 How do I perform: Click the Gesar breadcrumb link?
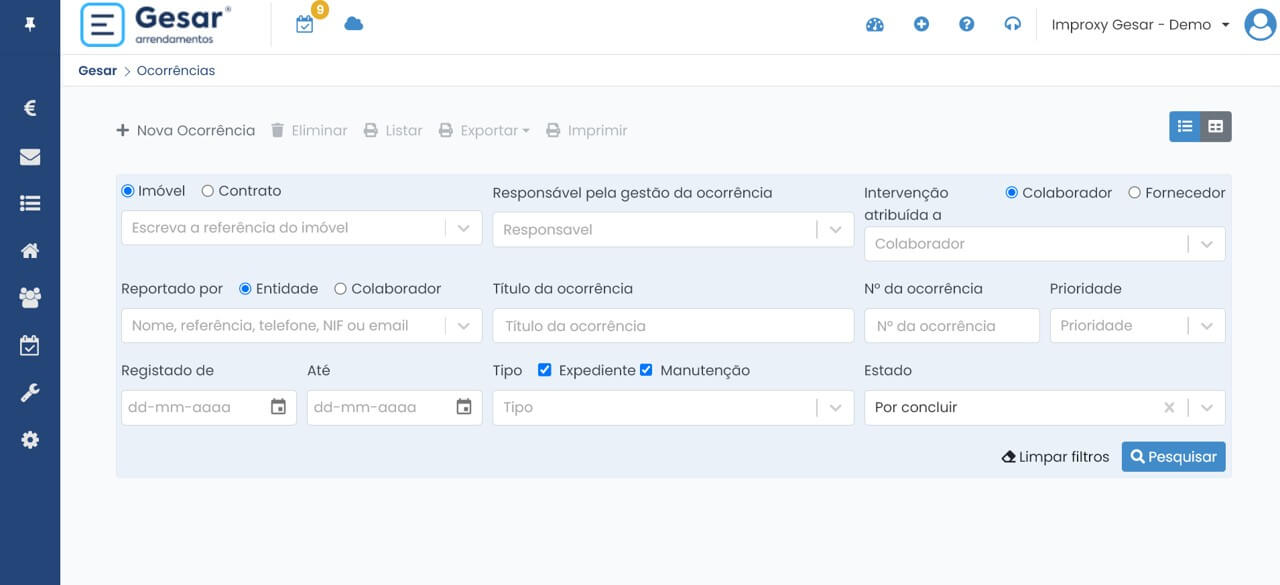click(x=97, y=71)
